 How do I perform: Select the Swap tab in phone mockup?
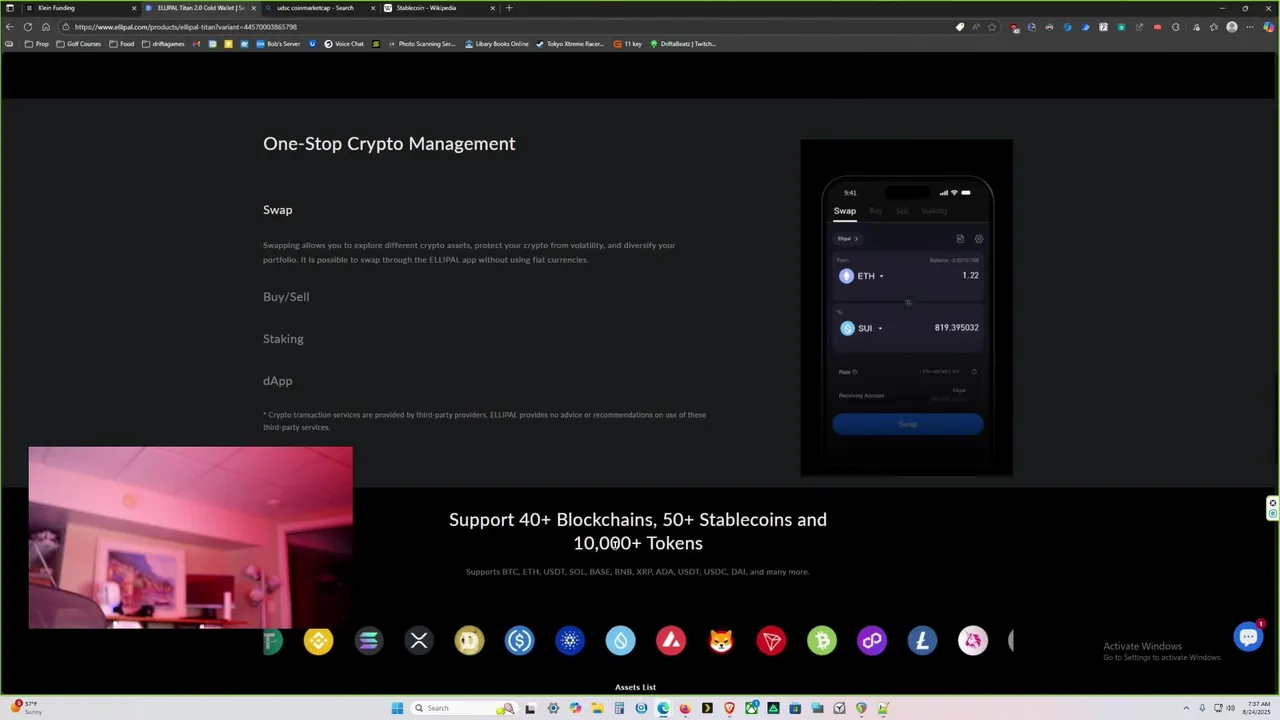pos(845,211)
